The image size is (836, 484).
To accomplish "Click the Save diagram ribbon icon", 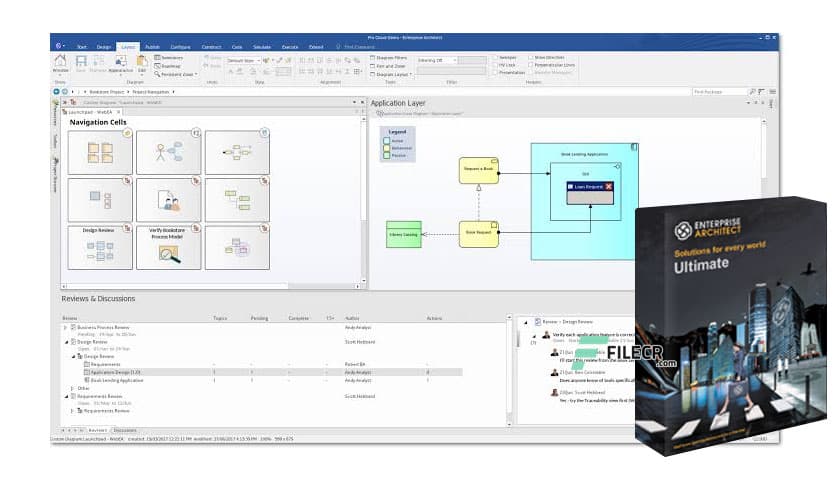I will point(81,63).
